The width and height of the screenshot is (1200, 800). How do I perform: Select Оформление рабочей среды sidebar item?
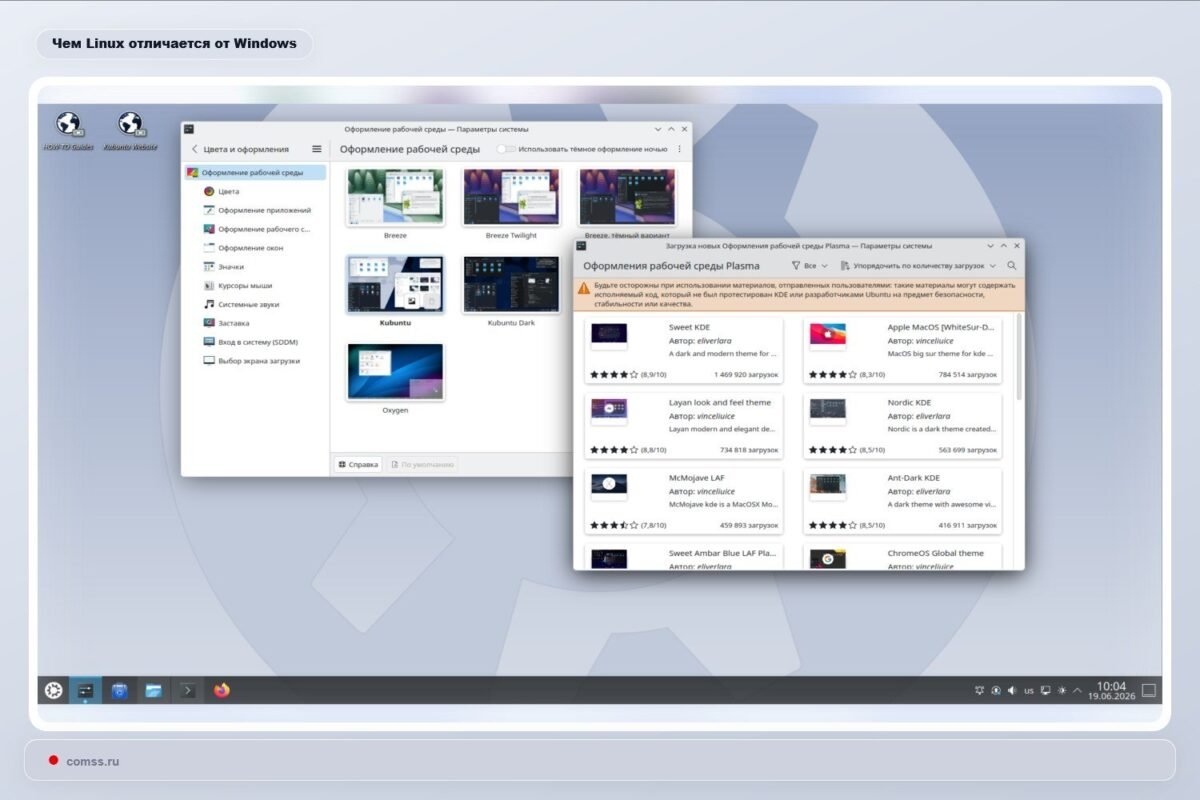256,172
